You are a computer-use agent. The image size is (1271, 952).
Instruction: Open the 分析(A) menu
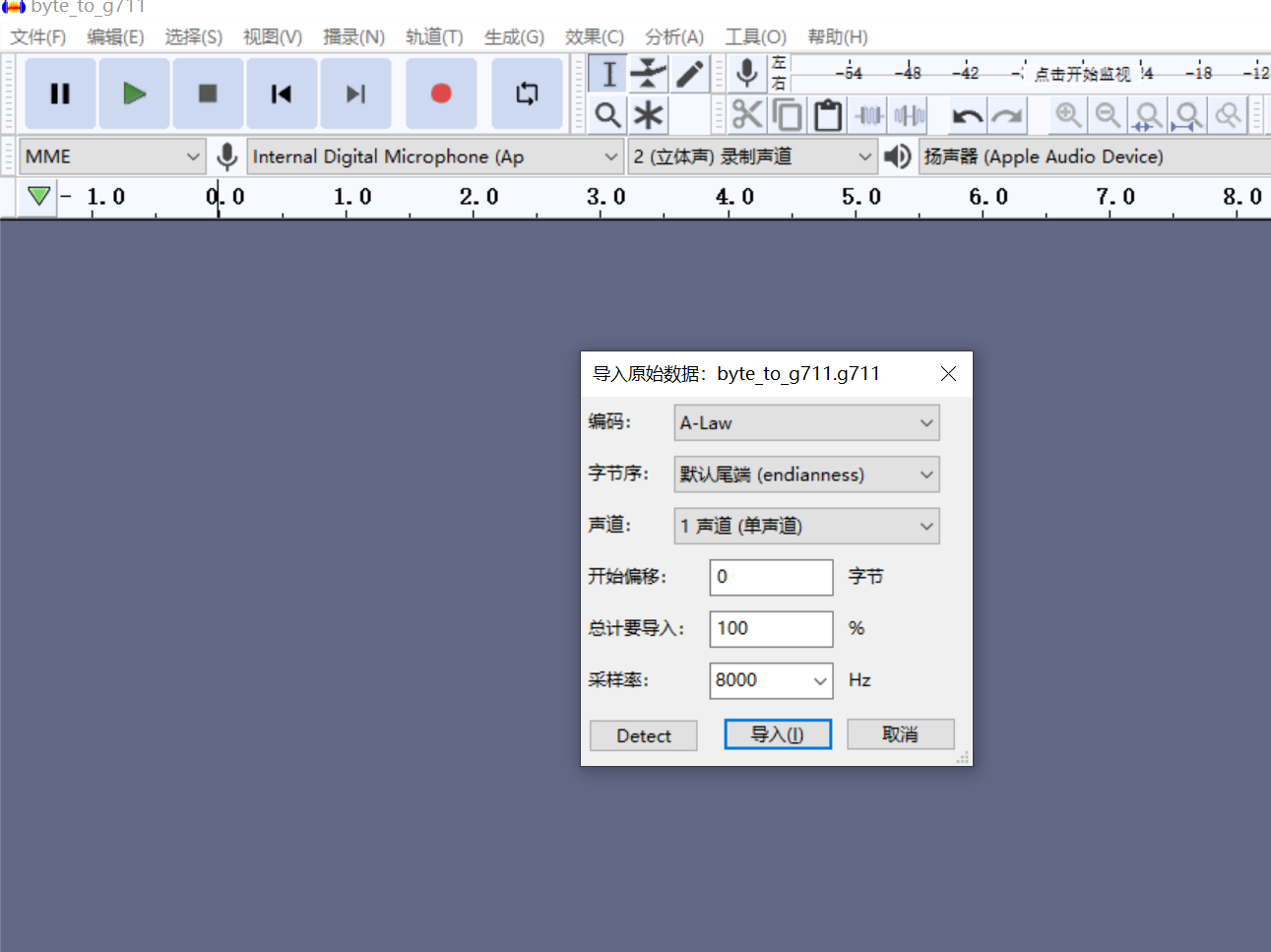click(x=674, y=36)
